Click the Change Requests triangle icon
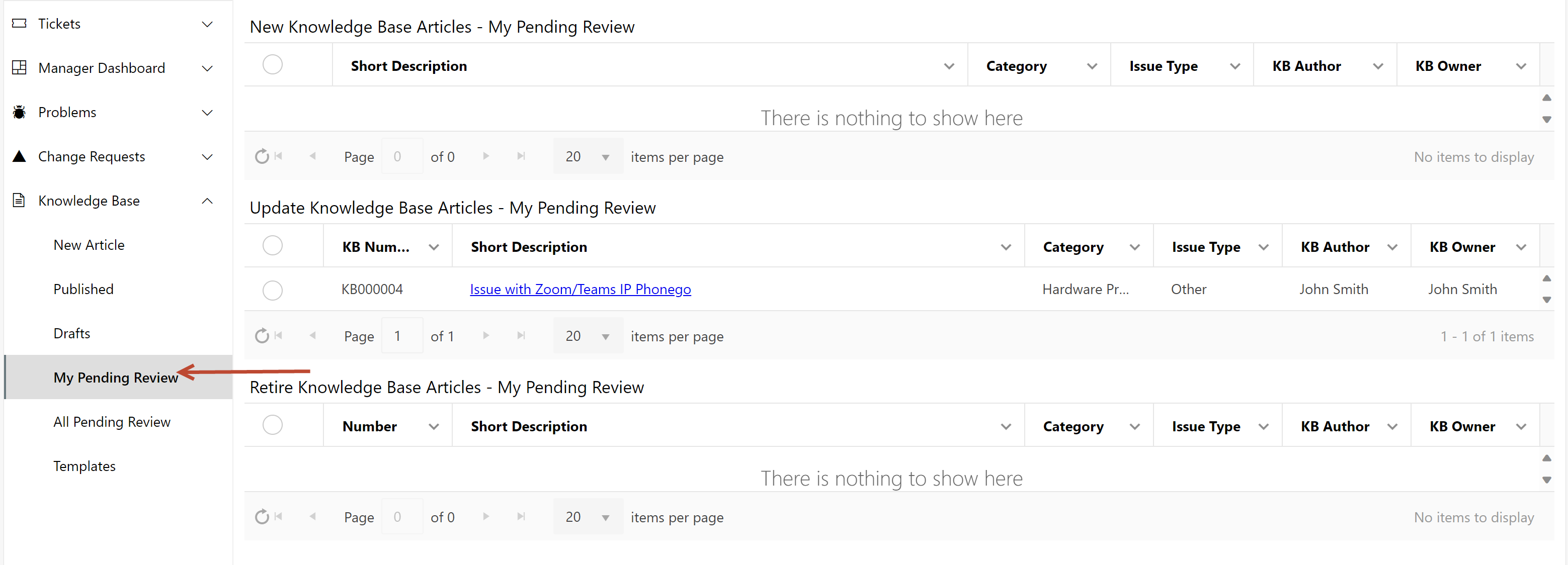This screenshot has height=565, width=1568. coord(20,156)
